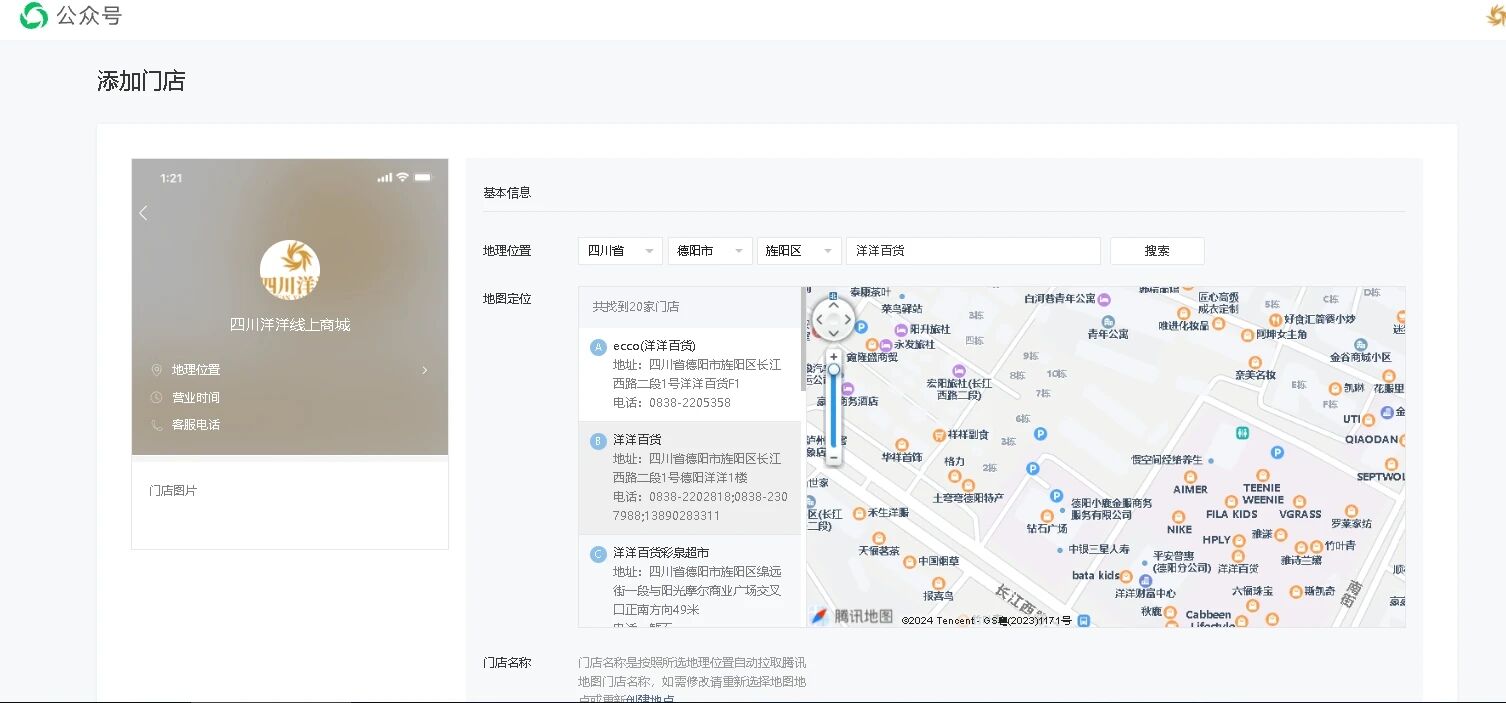Select result marker C 洋洋百货彩泉超市
Viewport: 1506px width, 703px height.
click(598, 554)
